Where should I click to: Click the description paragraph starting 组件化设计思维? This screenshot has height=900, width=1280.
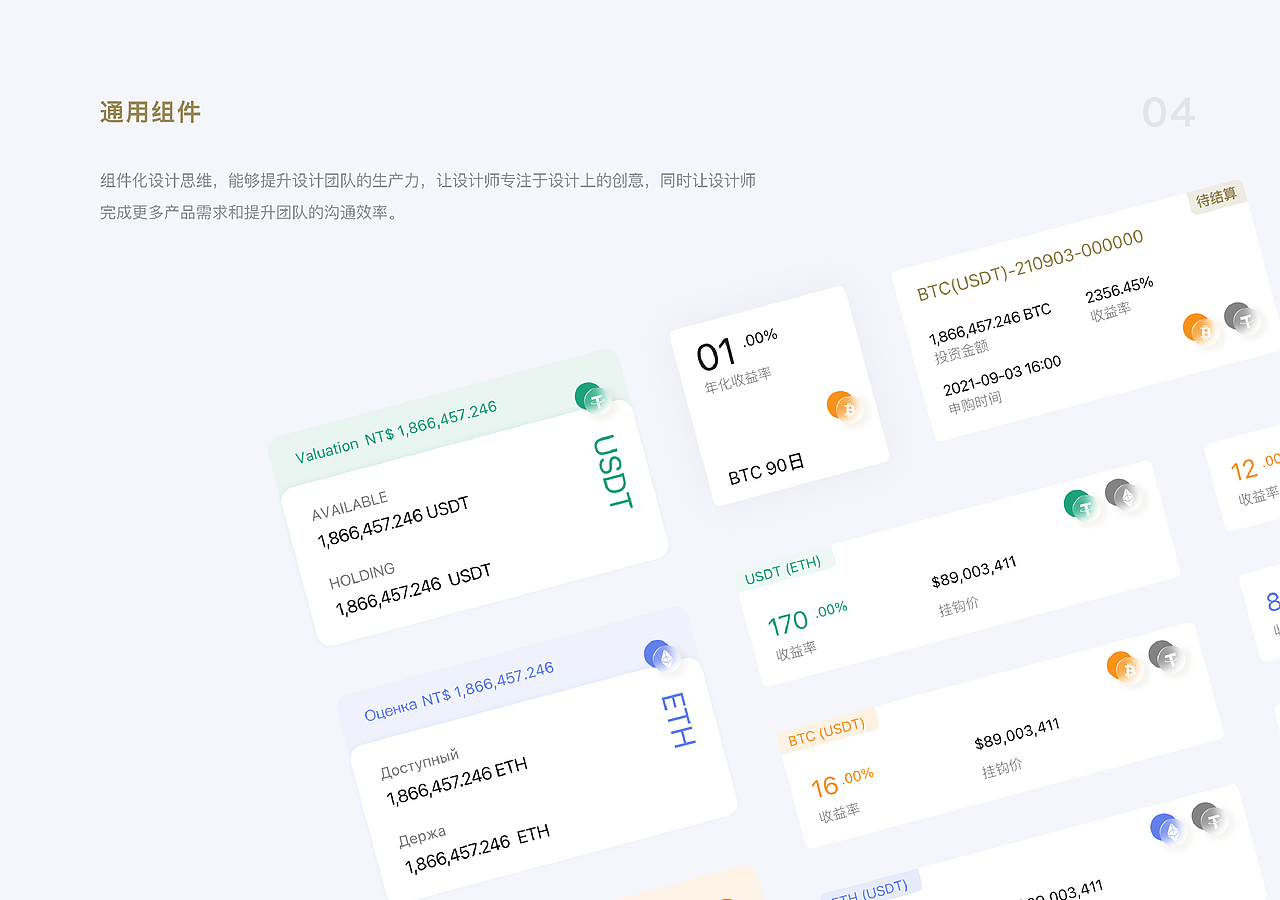click(428, 197)
